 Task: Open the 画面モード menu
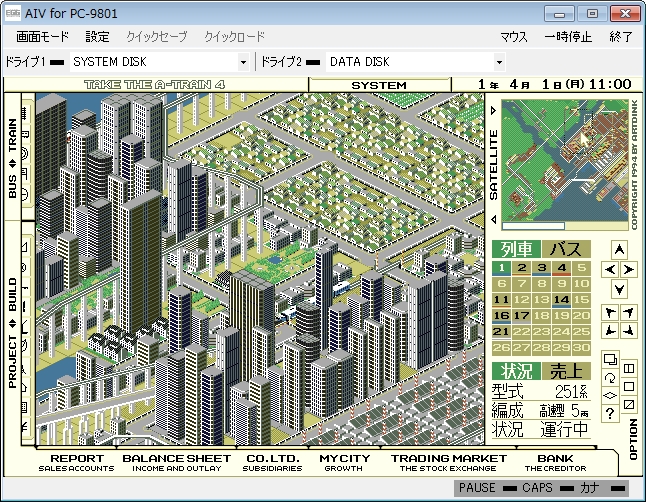pyautogui.click(x=42, y=37)
